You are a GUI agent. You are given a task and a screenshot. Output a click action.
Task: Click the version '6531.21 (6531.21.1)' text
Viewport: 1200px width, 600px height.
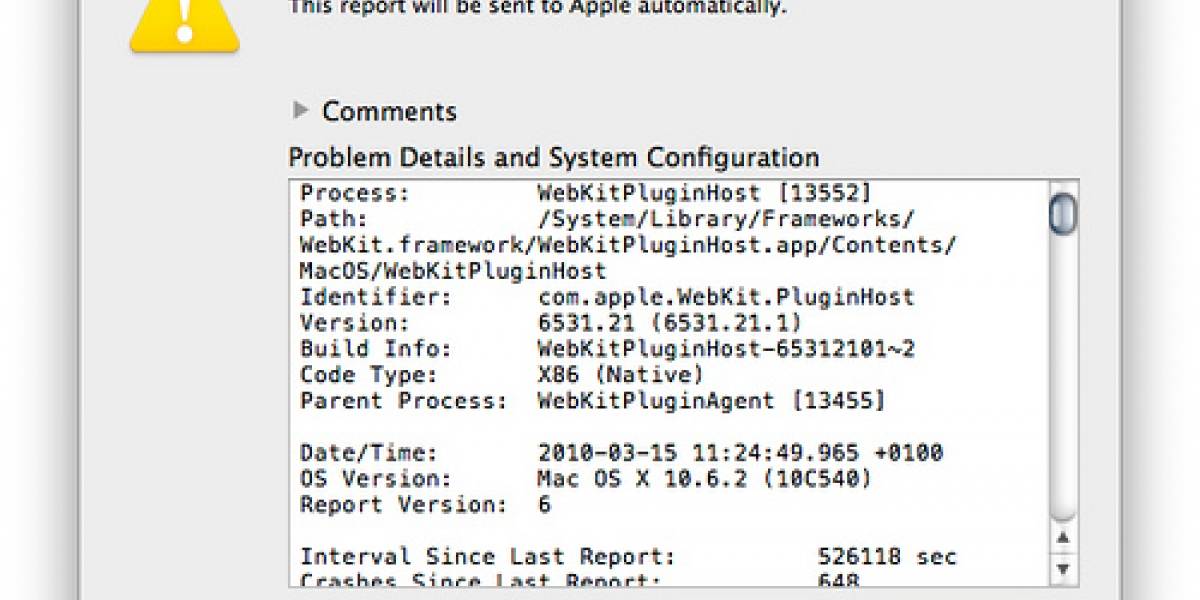pos(669,323)
